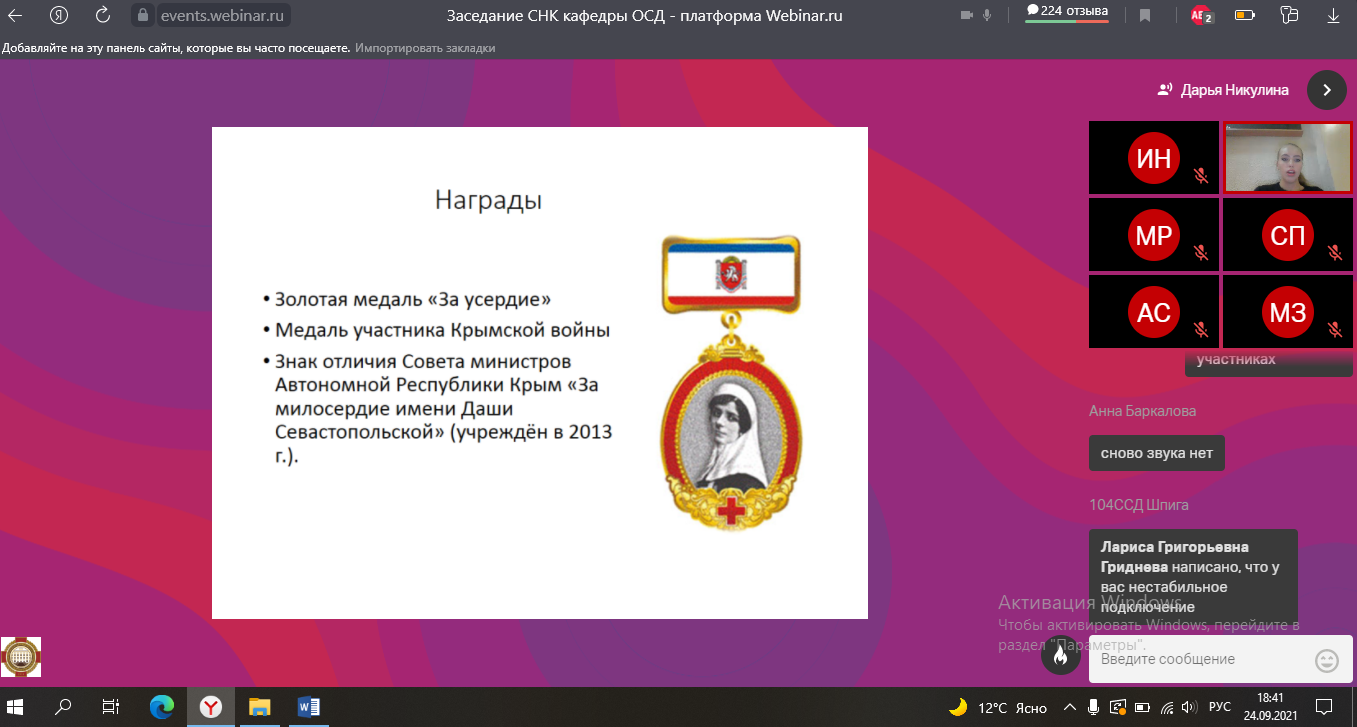Viewport: 1357px width, 727px height.
Task: Click the organization logo at bottom left
Action: pos(21,658)
